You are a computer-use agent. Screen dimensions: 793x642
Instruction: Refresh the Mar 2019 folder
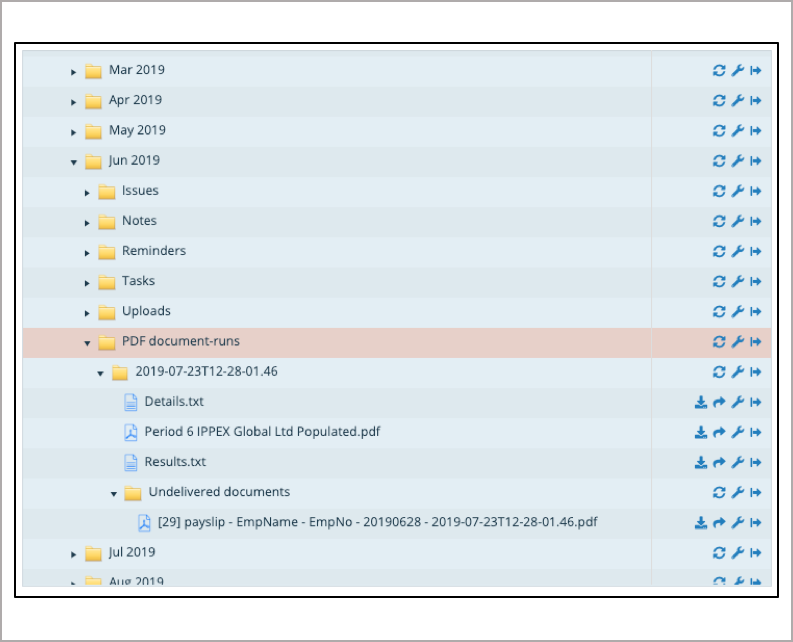click(719, 71)
